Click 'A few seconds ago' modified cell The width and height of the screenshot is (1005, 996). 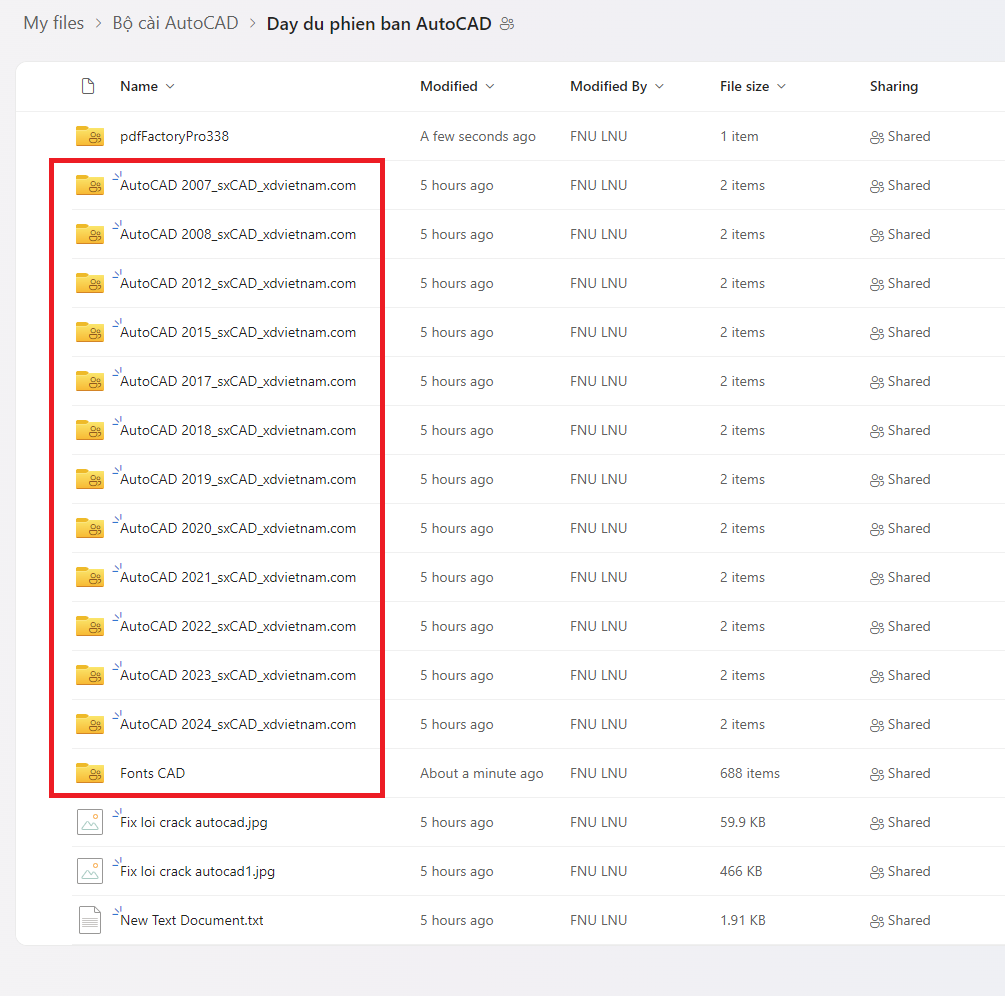(x=478, y=137)
